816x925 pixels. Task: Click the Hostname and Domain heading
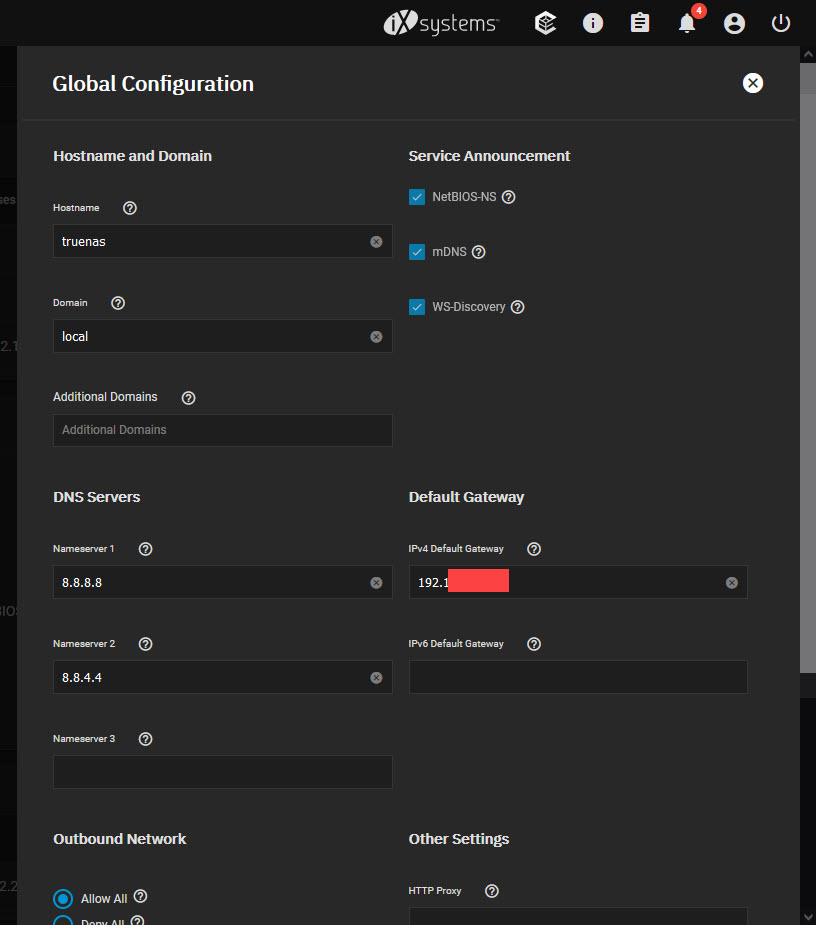pyautogui.click(x=133, y=156)
